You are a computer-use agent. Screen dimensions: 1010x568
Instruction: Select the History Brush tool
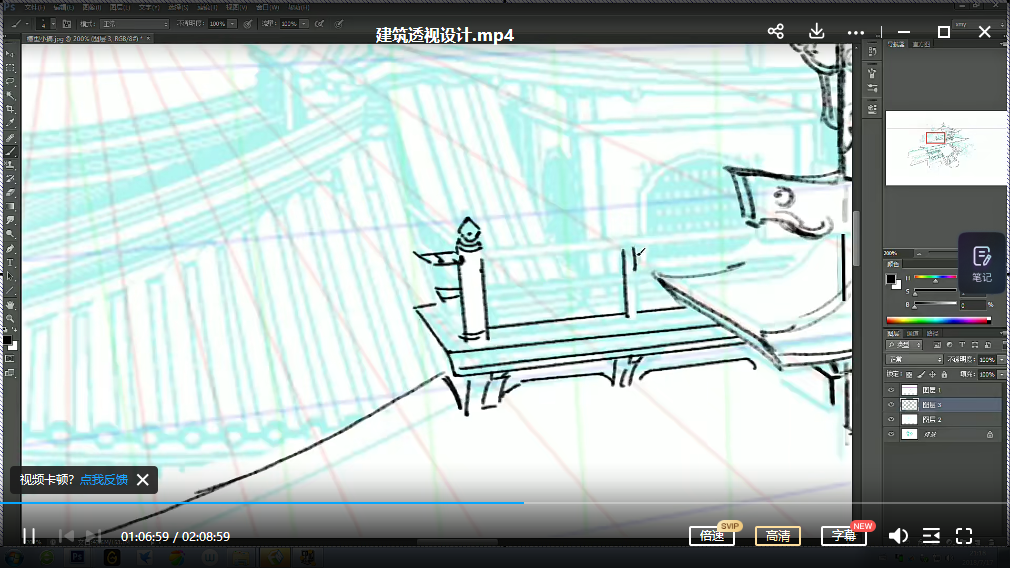tap(10, 179)
